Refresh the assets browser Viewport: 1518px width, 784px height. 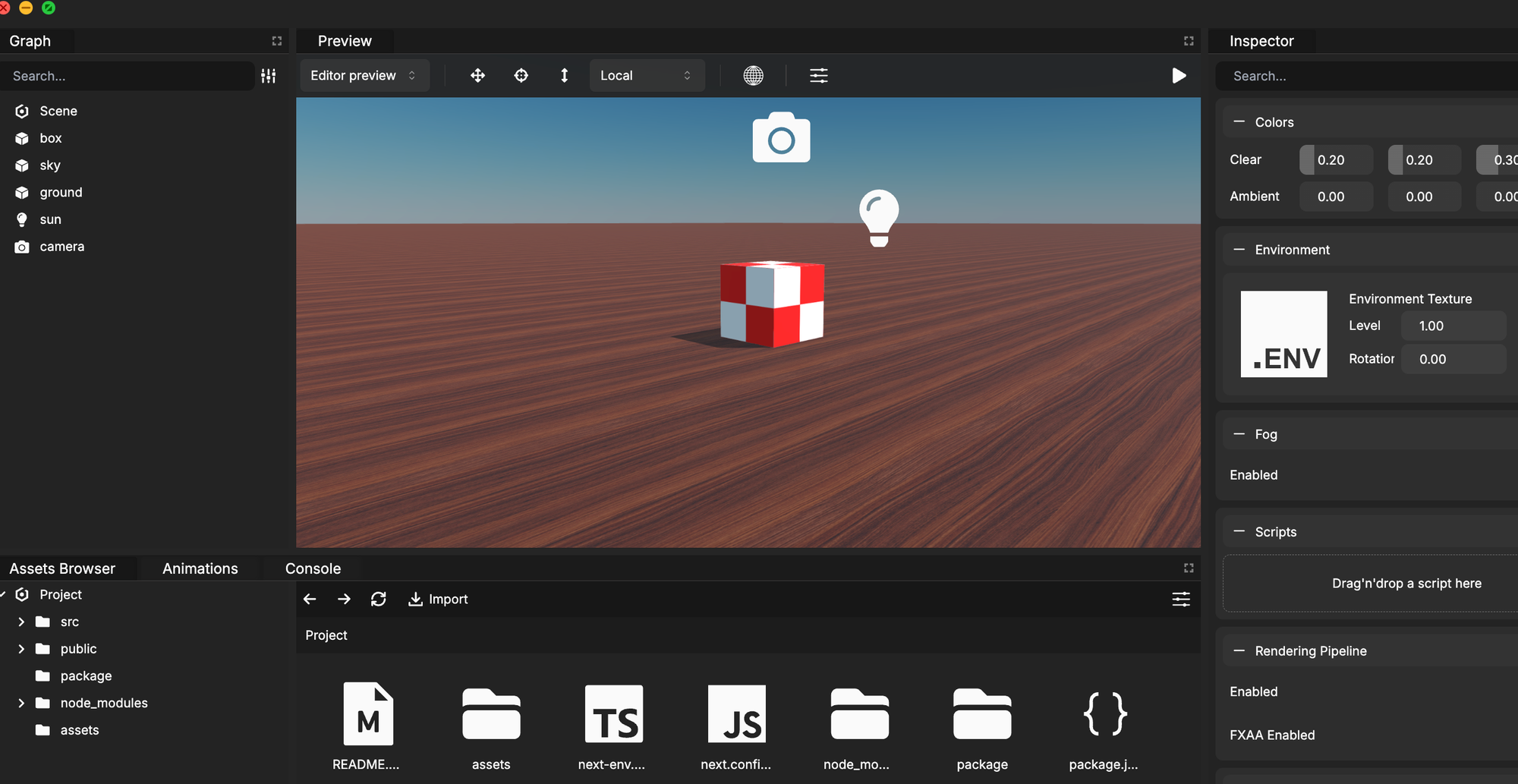click(x=378, y=600)
